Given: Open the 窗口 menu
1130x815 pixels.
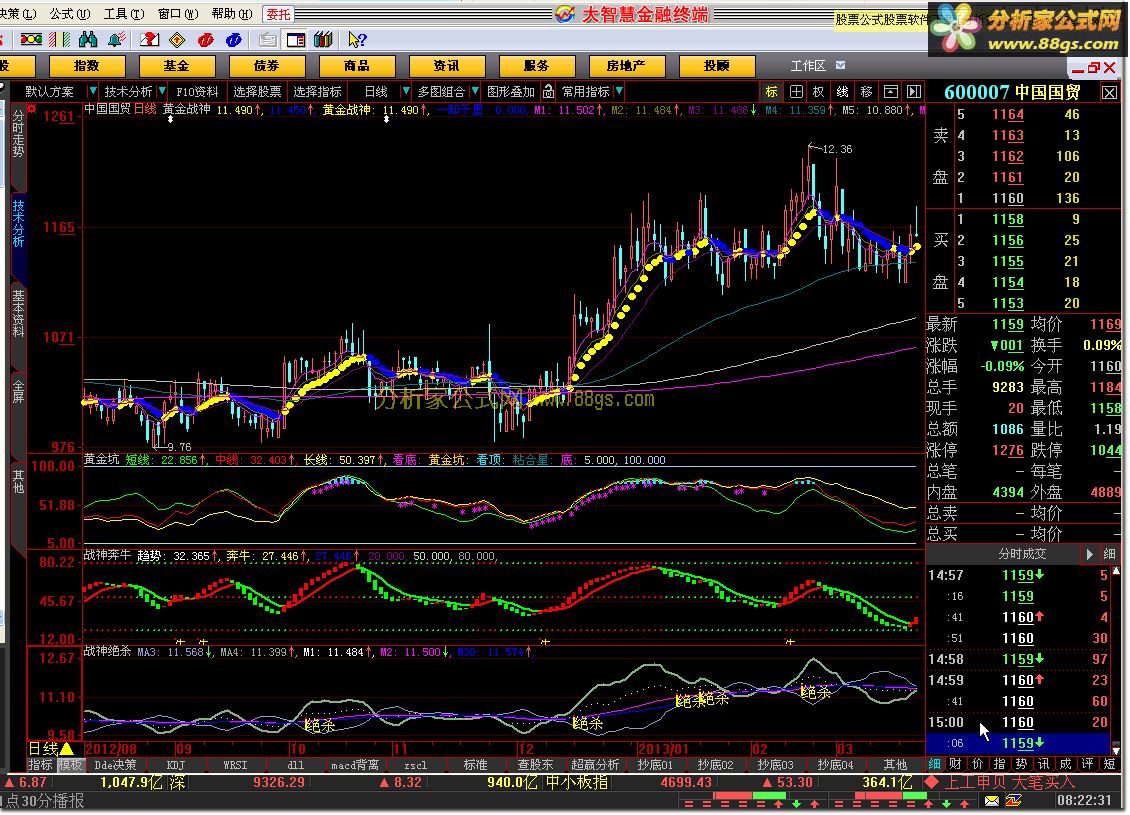Looking at the screenshot, I should (x=177, y=14).
